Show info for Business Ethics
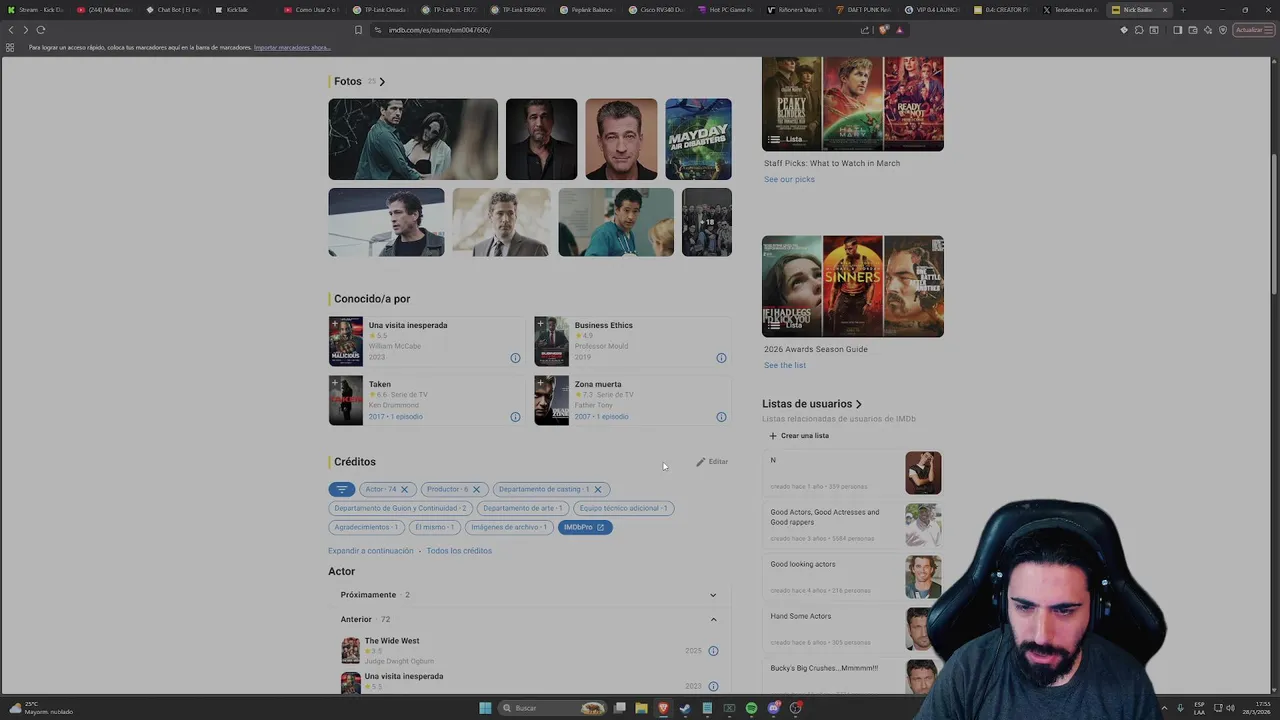This screenshot has height=720, width=1280. (x=721, y=358)
